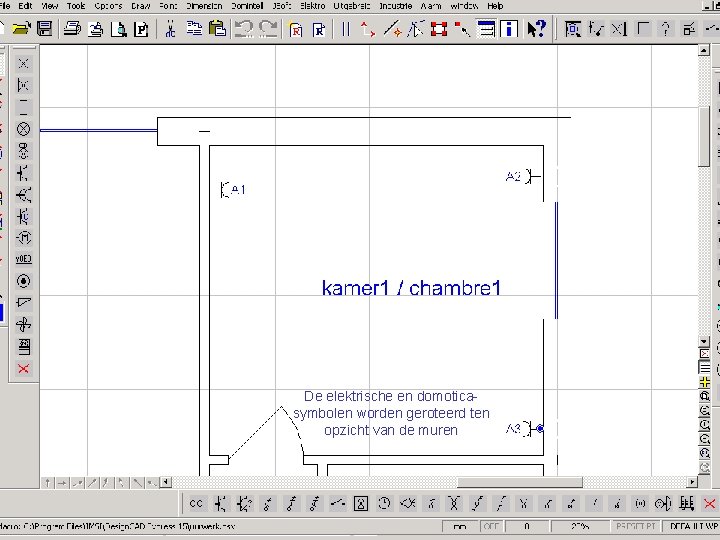This screenshot has height=540, width=720.
Task: Select the trolley symbol in bottom toolbar
Action: [x=687, y=504]
